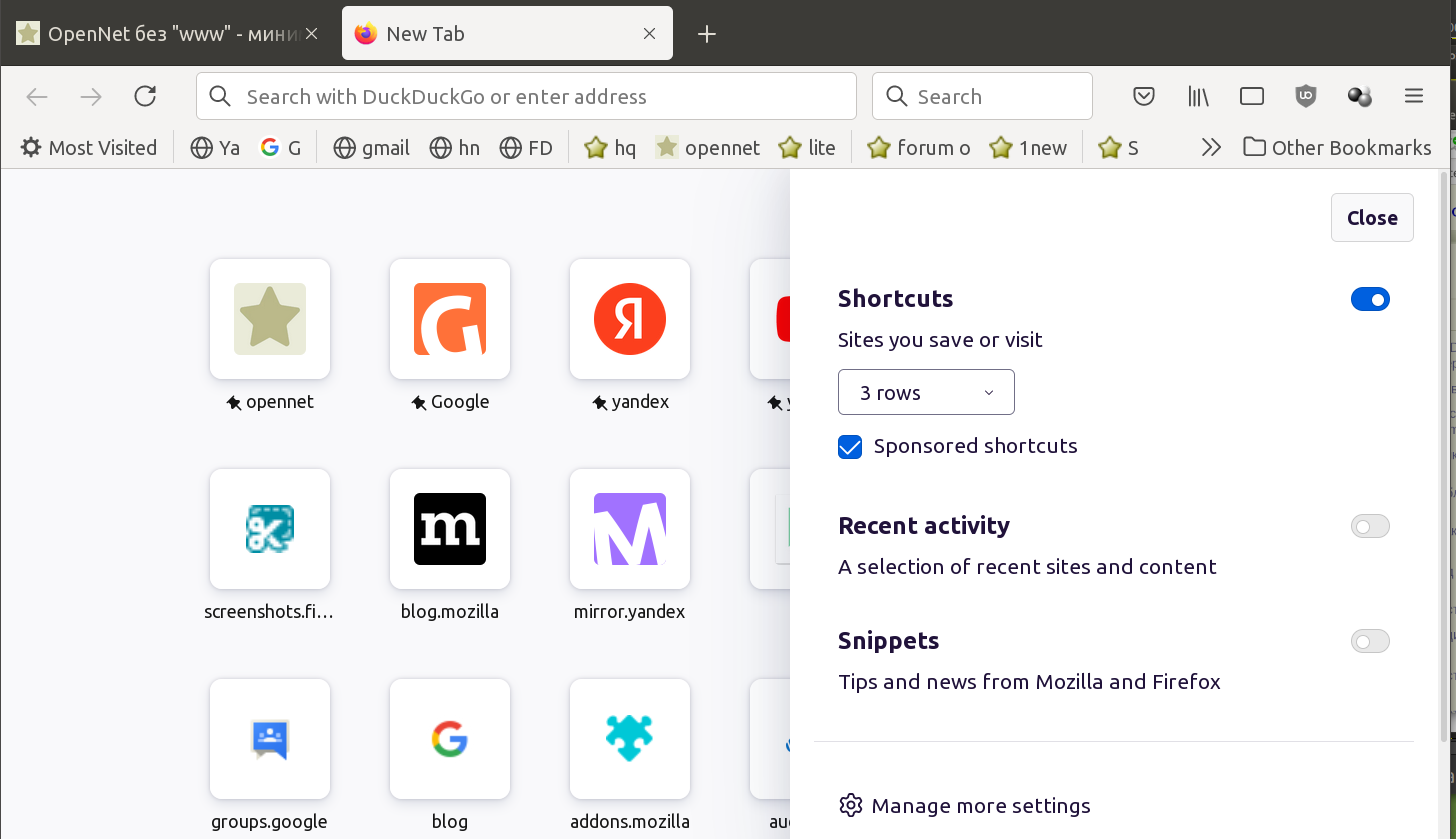
Task: Select the New Tab tab
Action: click(x=507, y=34)
